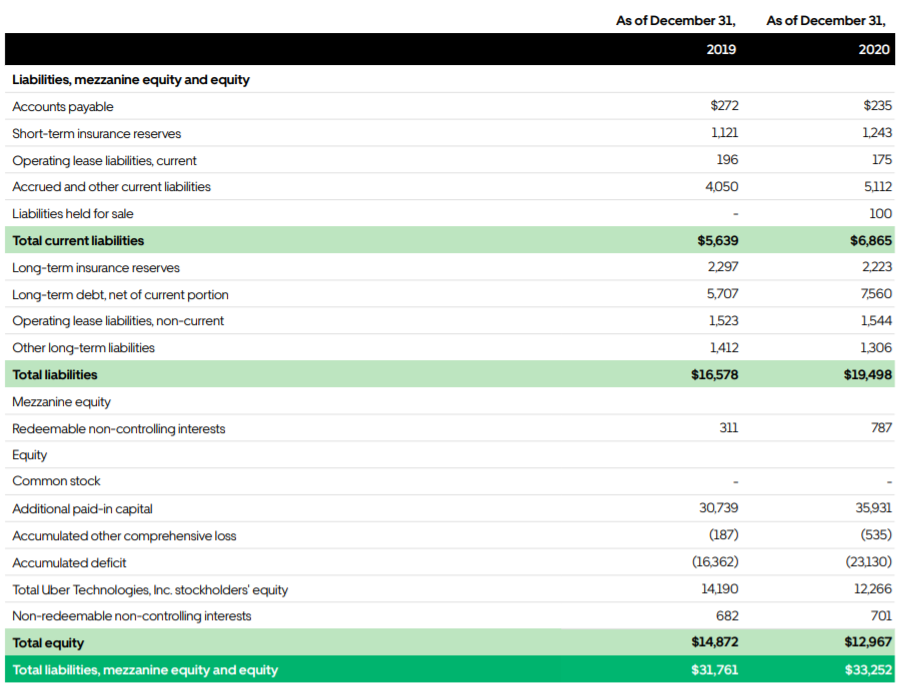Click 'Other long-term liabilities' label
The width and height of the screenshot is (901, 687).
83,348
